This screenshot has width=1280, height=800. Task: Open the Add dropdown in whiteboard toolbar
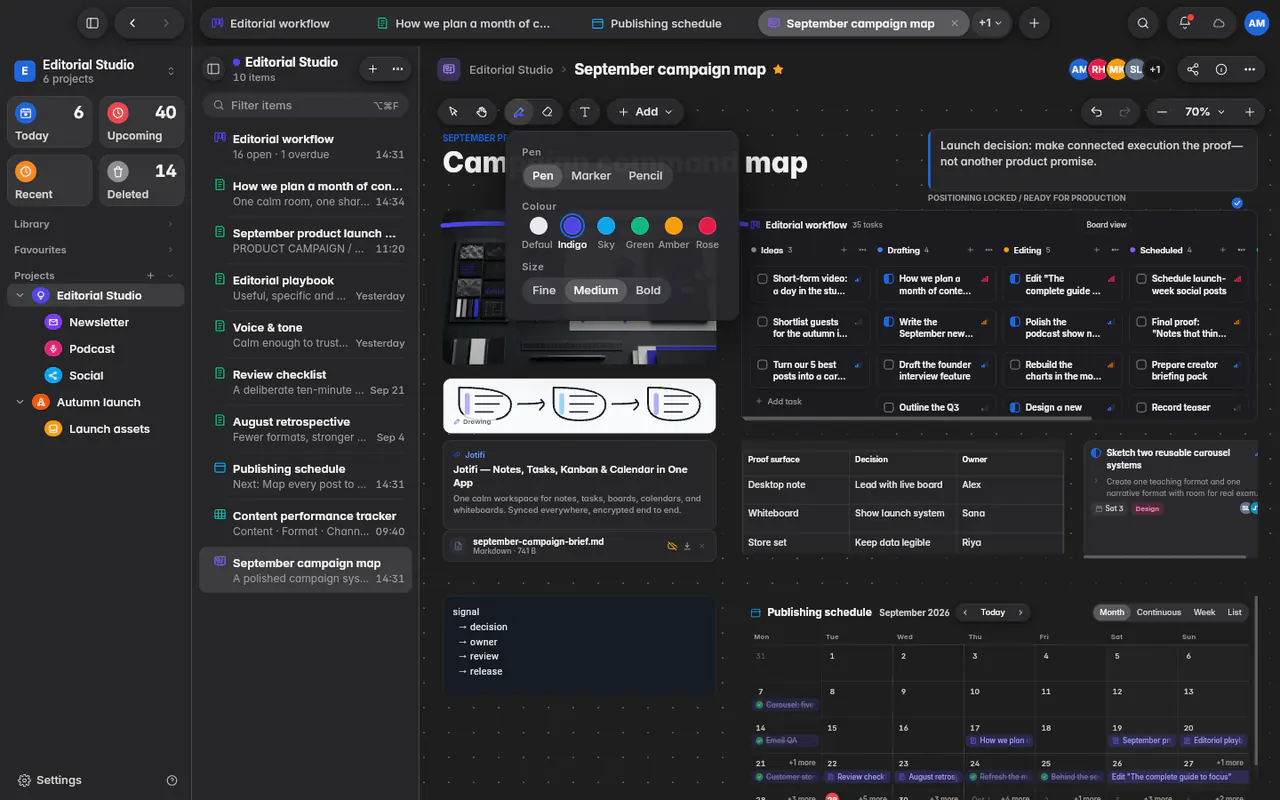tap(645, 112)
